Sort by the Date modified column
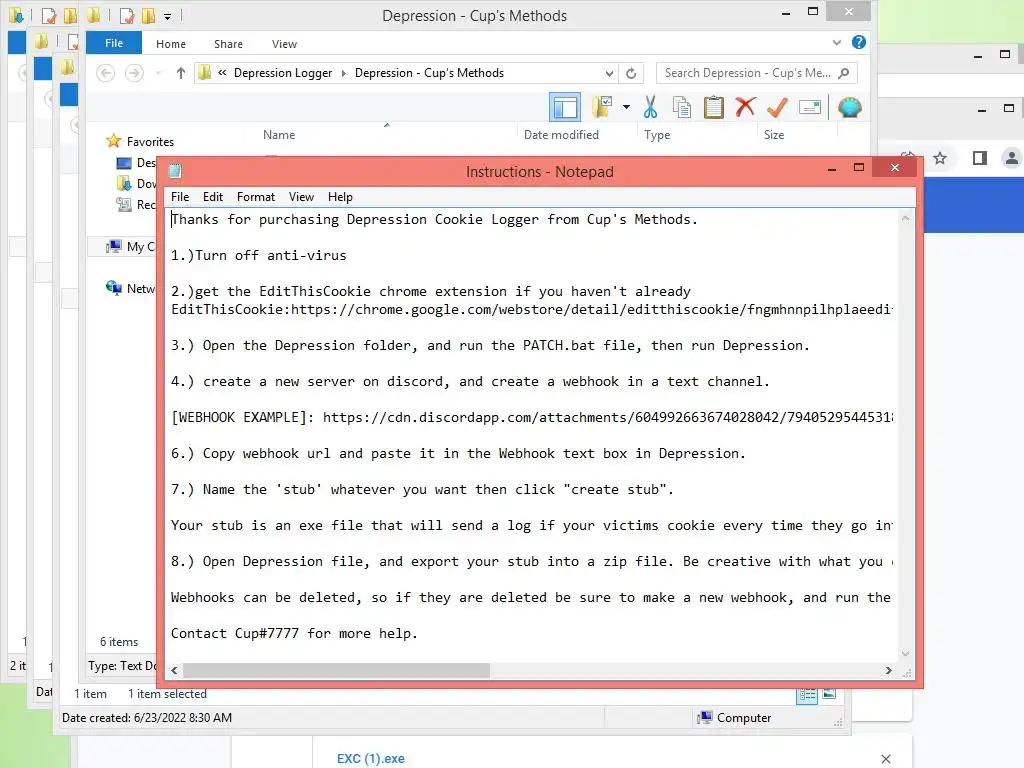 [561, 135]
